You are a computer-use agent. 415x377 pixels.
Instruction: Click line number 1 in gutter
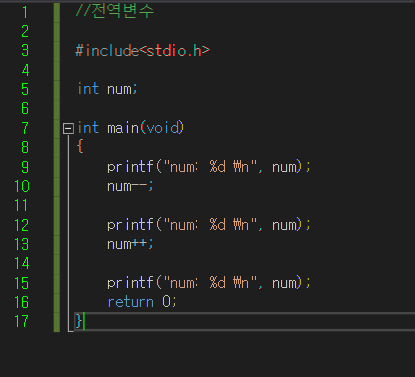[x=25, y=12]
